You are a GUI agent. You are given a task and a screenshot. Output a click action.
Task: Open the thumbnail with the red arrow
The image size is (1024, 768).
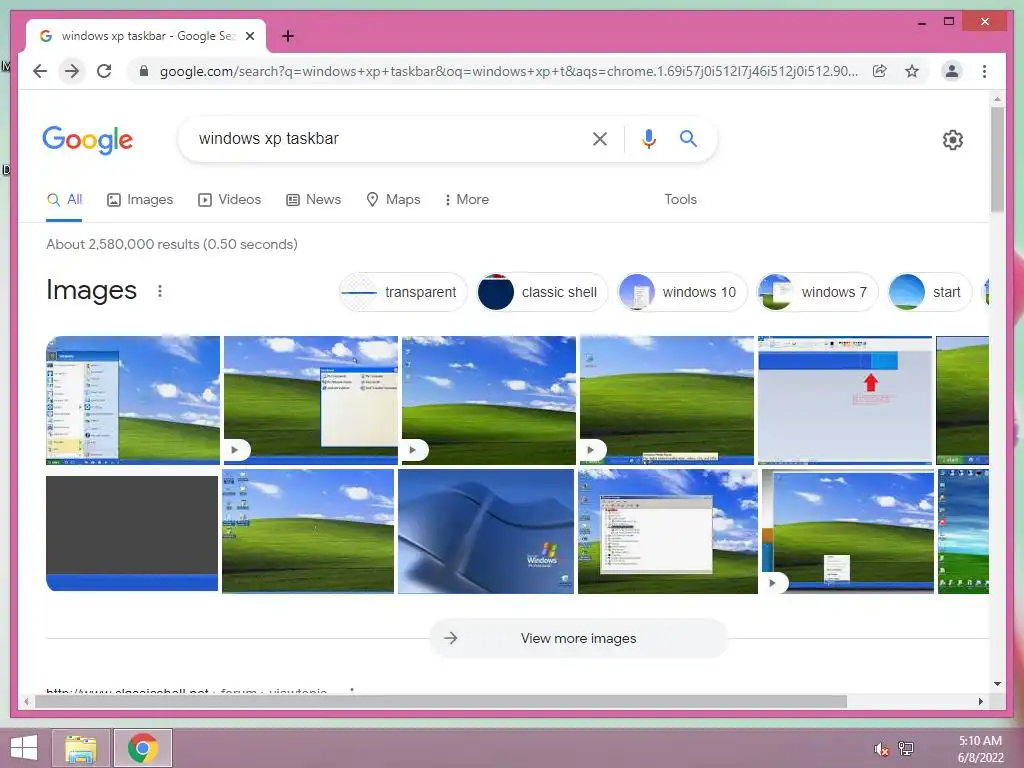[845, 400]
